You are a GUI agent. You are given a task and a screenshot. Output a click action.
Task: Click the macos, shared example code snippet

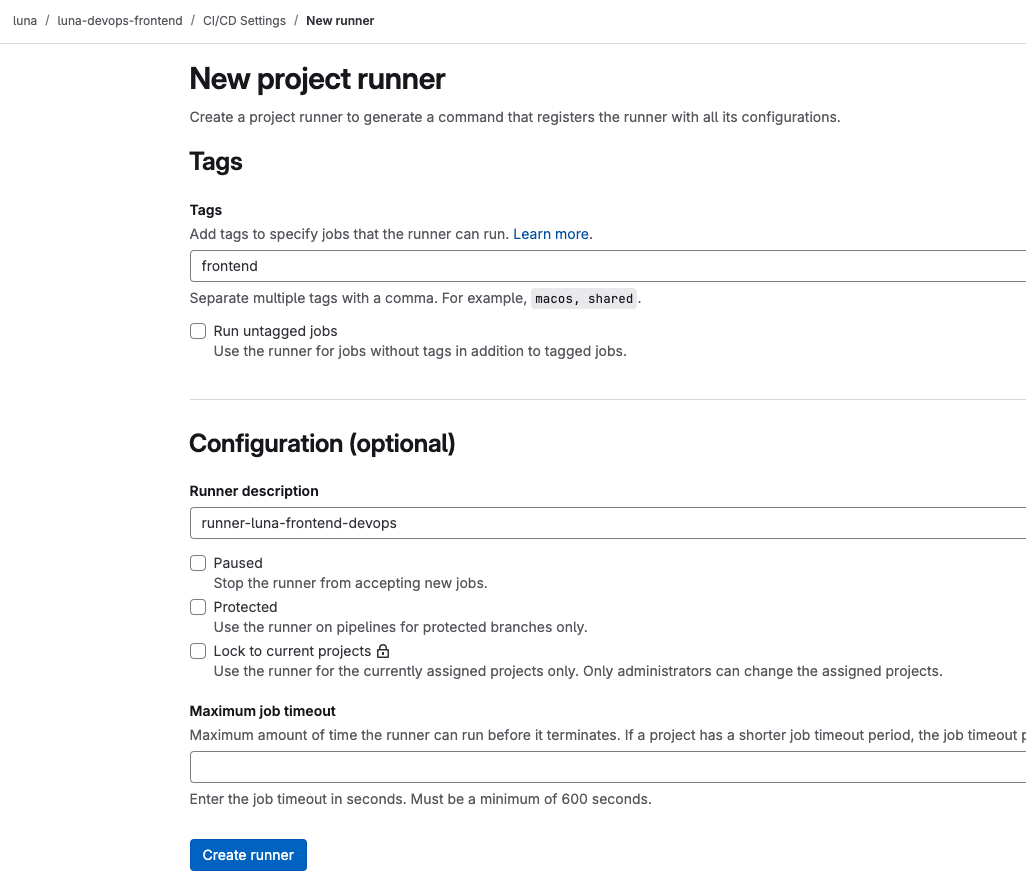584,298
